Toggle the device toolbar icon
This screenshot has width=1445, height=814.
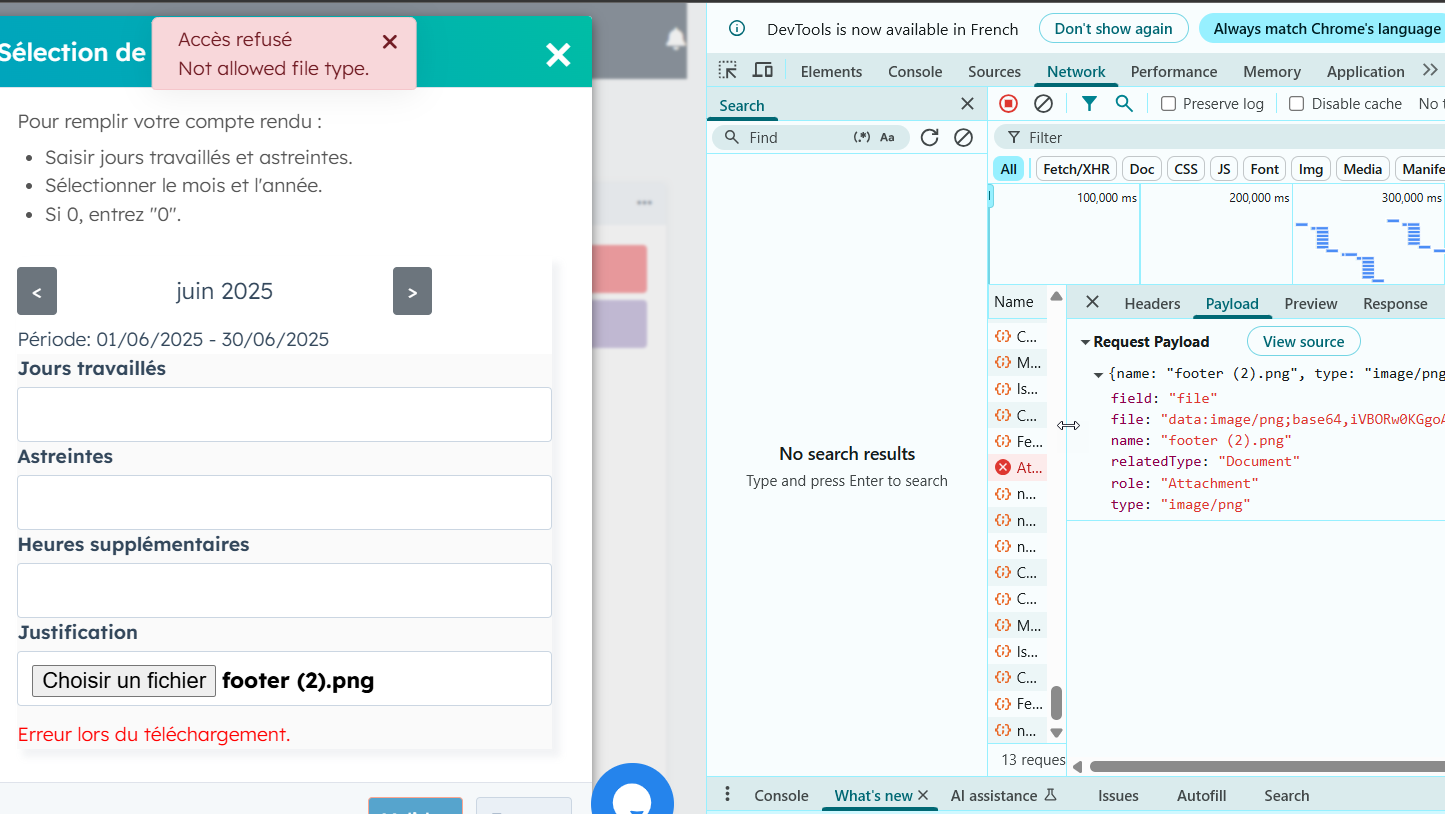(x=763, y=70)
